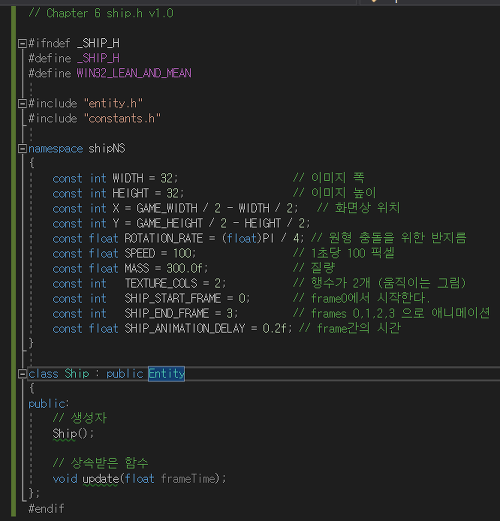The image size is (500, 521).
Task: Click the public: access specifier
Action: tap(49, 404)
